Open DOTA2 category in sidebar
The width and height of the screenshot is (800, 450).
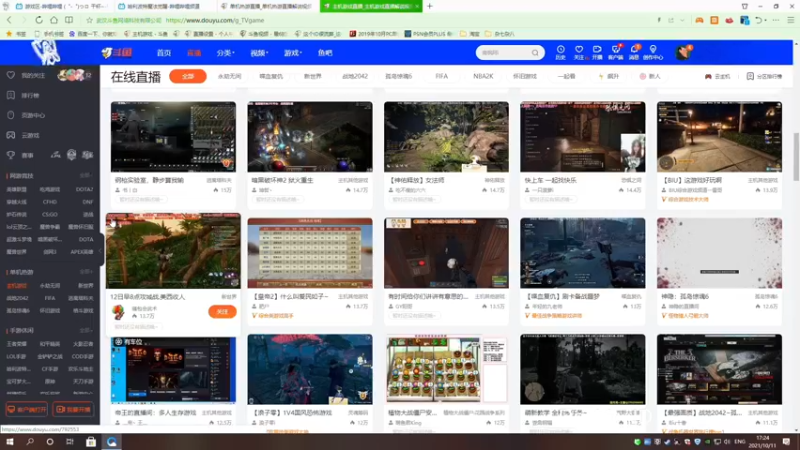pyautogui.click(x=84, y=189)
